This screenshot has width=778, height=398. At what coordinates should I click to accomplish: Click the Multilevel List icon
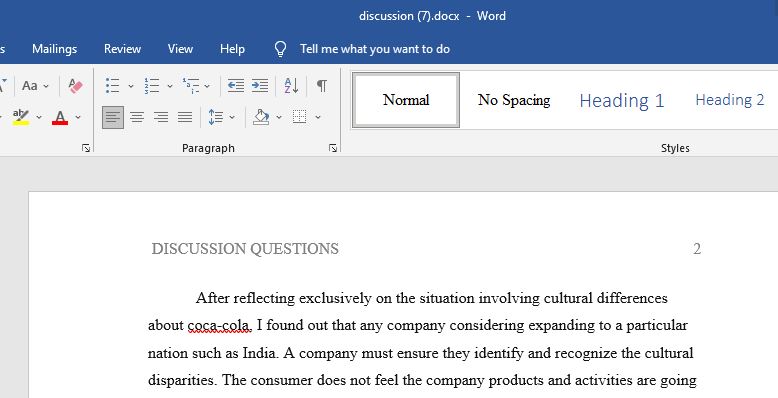(x=191, y=85)
